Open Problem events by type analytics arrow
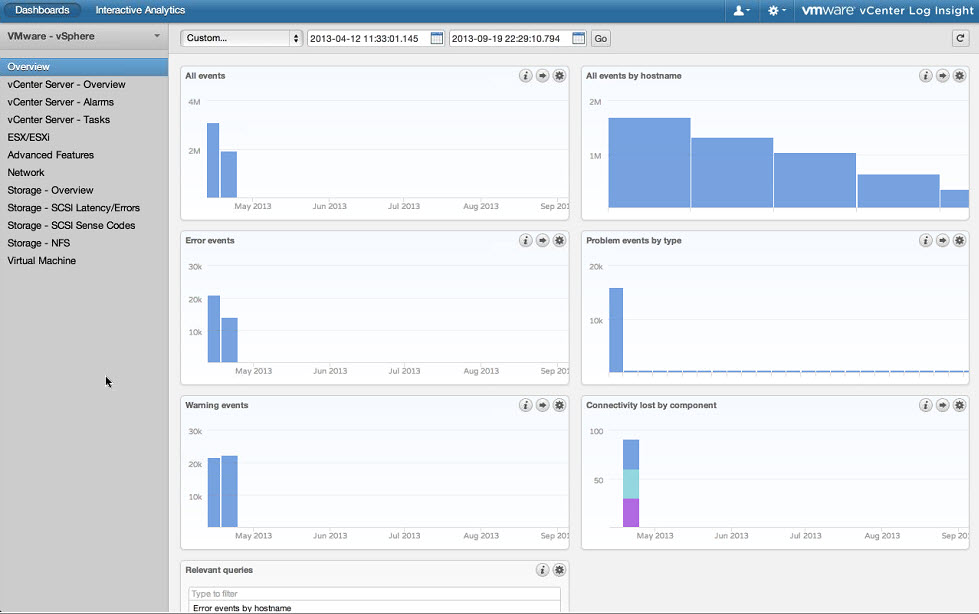This screenshot has height=614, width=979. pyautogui.click(x=943, y=240)
